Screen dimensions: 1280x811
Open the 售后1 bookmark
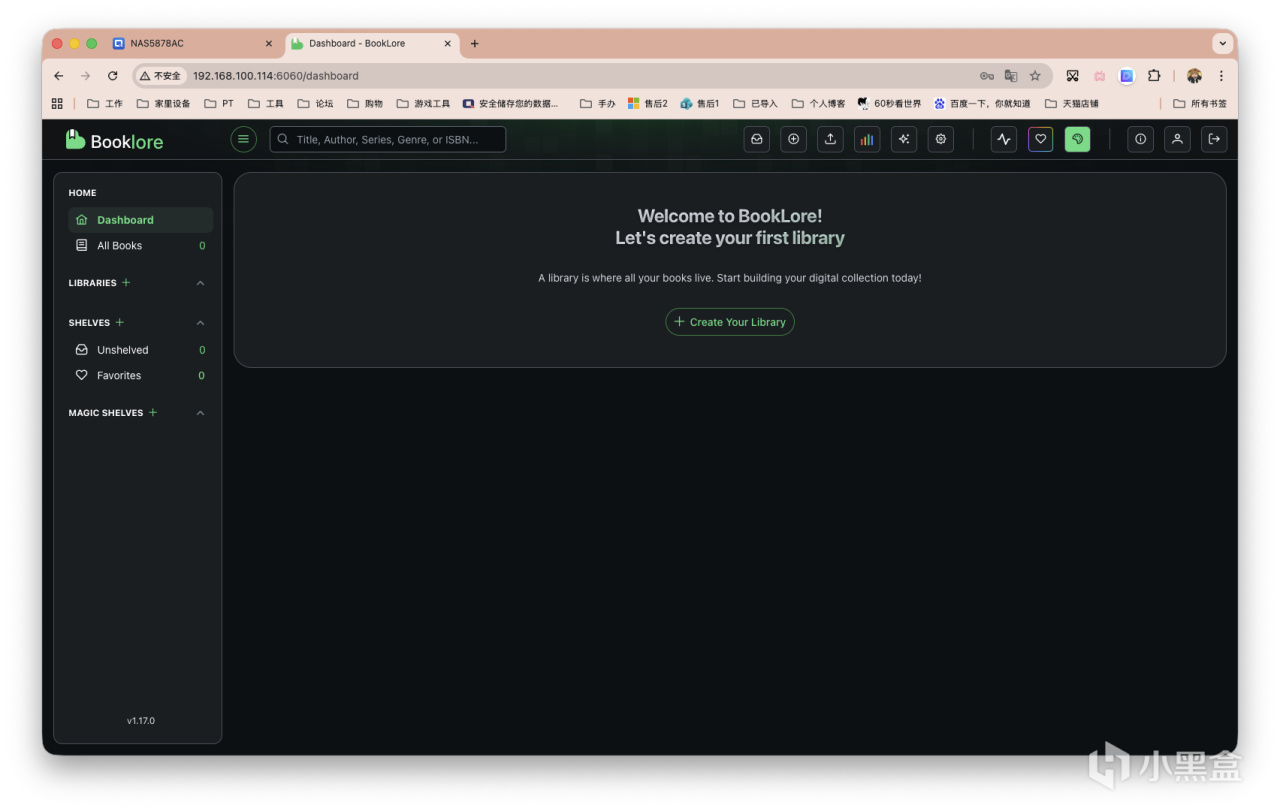(699, 103)
